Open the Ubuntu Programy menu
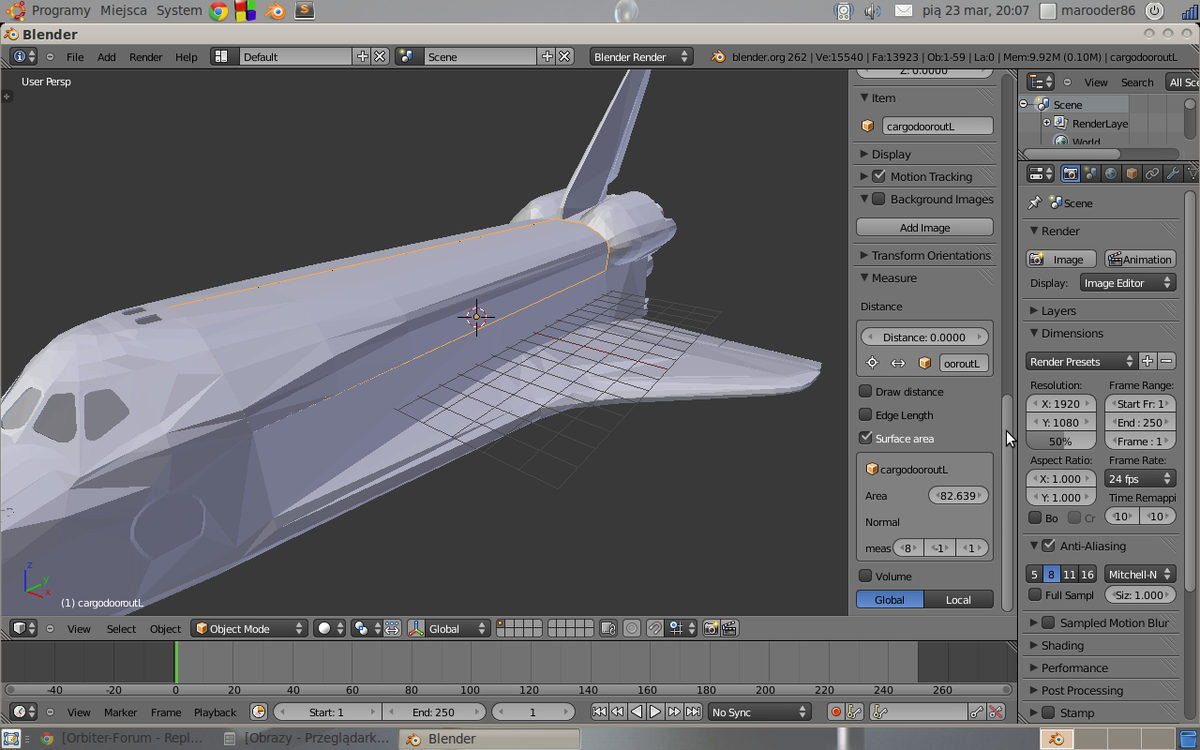The height and width of the screenshot is (750, 1200). (x=61, y=11)
